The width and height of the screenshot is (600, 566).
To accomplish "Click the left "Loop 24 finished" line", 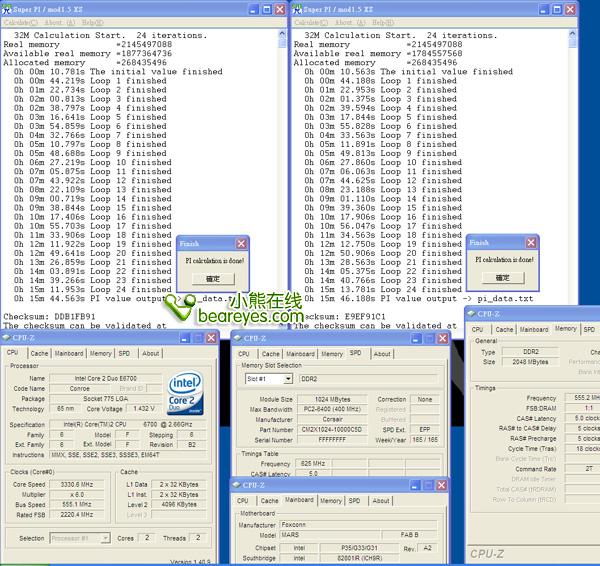I will click(93, 289).
